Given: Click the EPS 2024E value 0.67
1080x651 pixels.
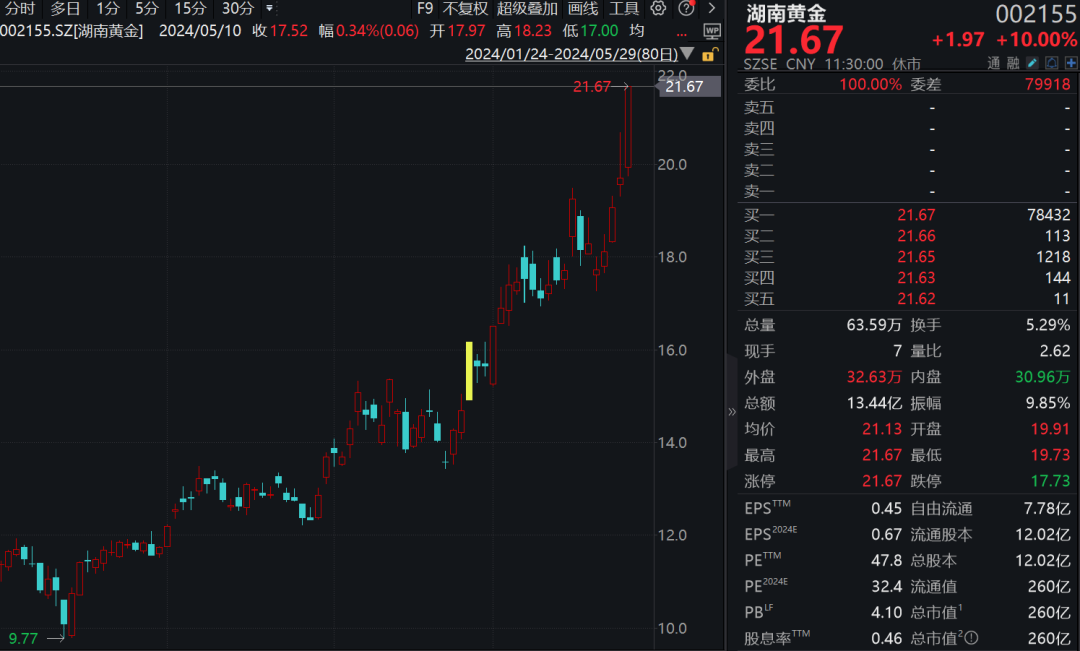Looking at the screenshot, I should click(x=886, y=535).
